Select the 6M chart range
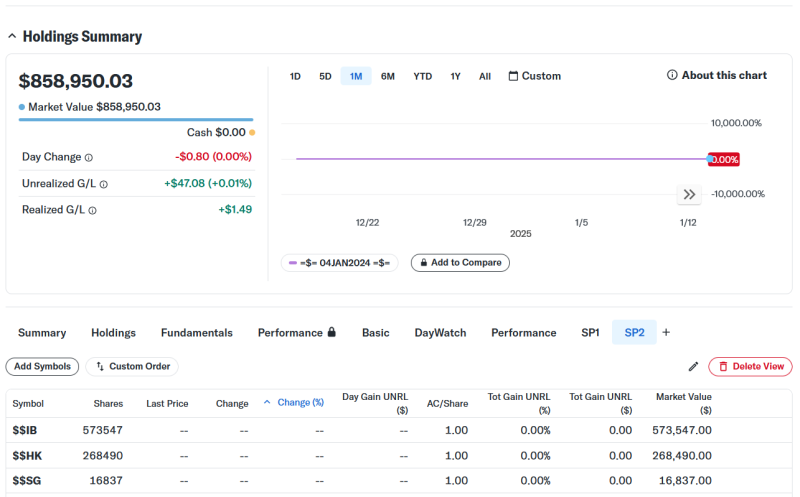The width and height of the screenshot is (800, 497). pos(388,76)
